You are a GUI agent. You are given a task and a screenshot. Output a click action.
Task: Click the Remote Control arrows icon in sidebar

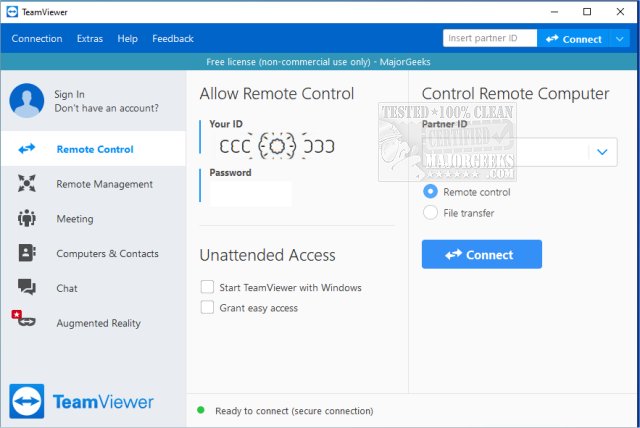click(x=27, y=149)
